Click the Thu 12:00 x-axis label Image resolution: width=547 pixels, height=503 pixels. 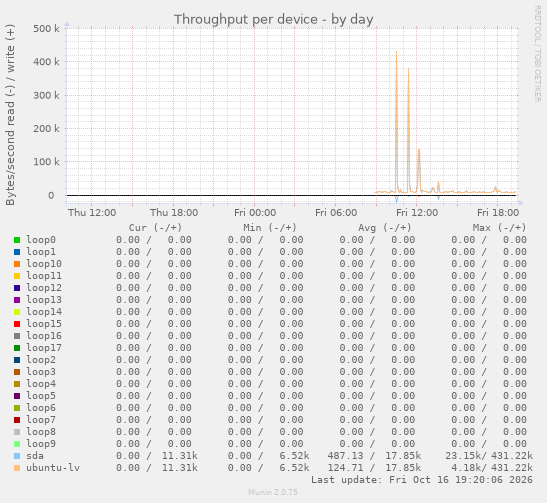(92, 213)
